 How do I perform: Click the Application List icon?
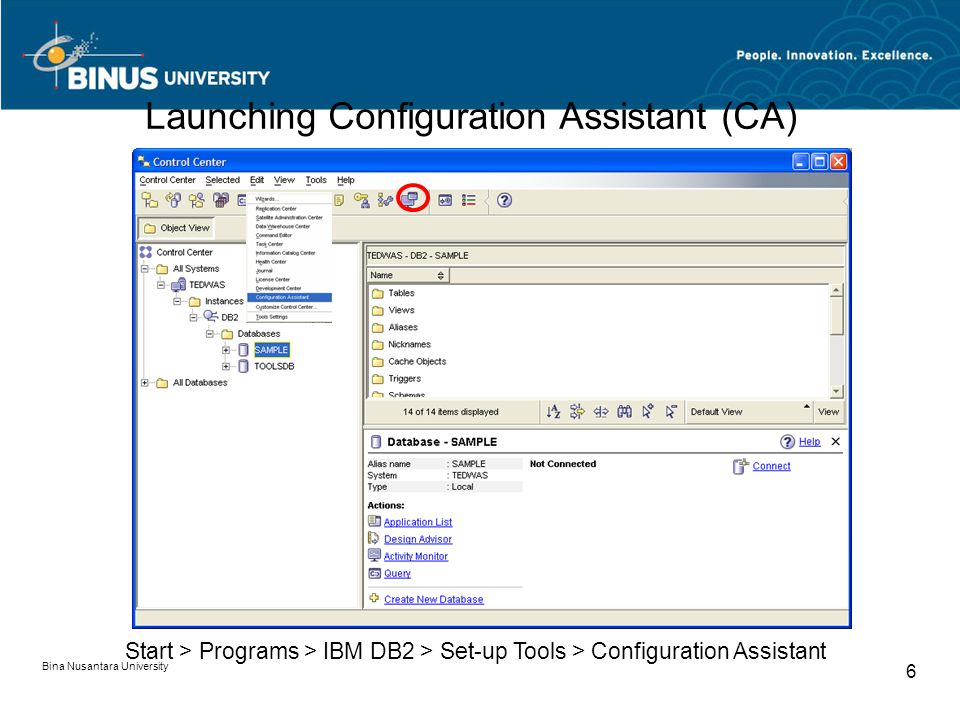(374, 521)
